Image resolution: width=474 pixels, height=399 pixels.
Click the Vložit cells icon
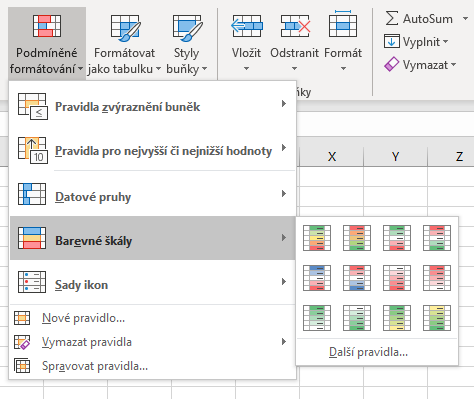tap(247, 26)
